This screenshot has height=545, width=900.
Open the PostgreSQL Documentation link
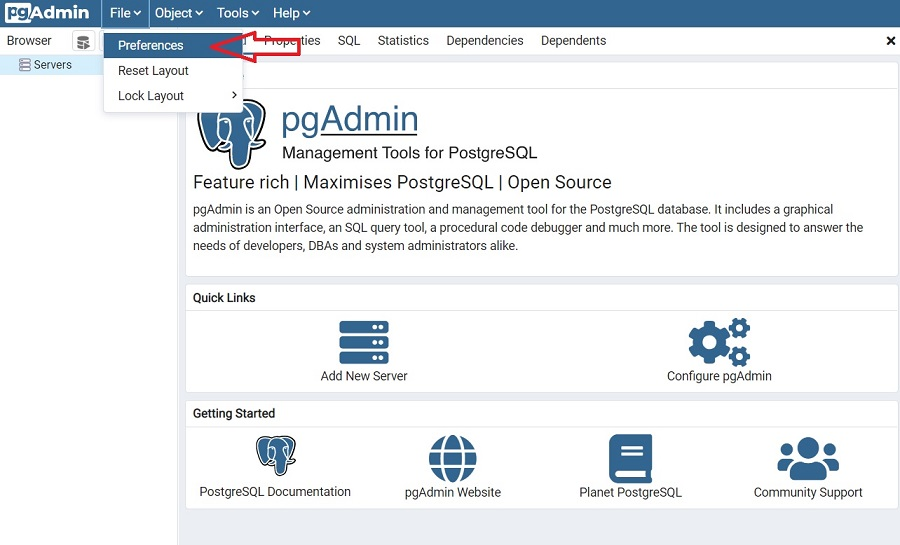click(x=275, y=492)
